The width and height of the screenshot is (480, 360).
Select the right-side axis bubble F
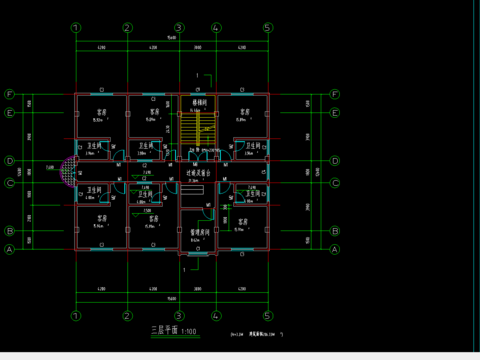335,94
